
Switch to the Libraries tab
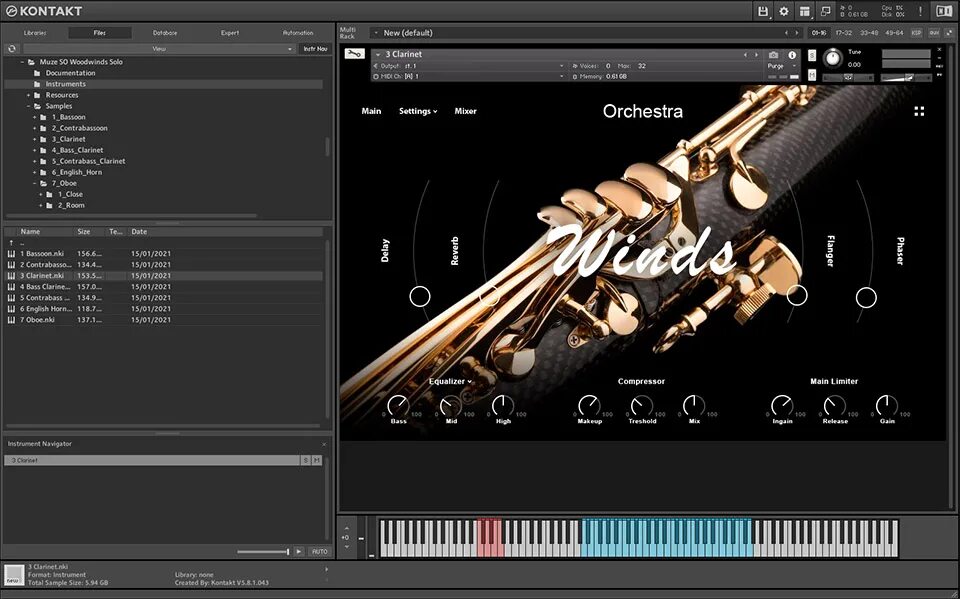pyautogui.click(x=35, y=33)
